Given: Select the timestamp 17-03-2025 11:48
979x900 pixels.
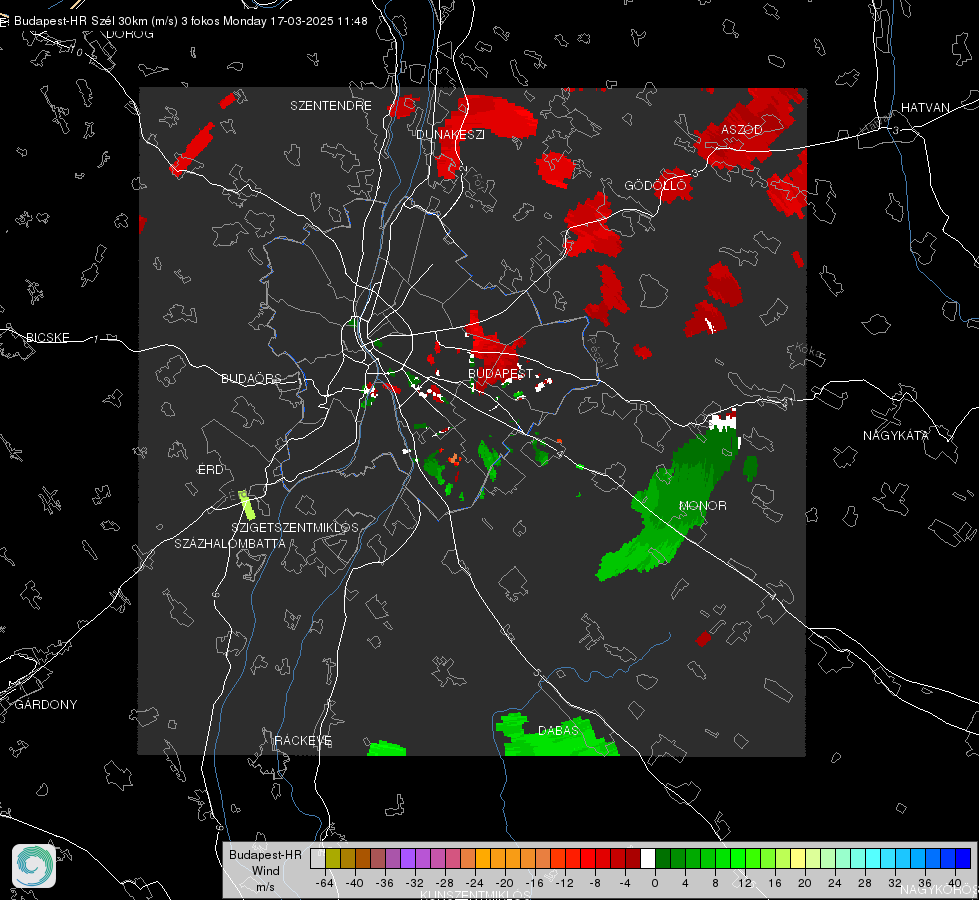Looking at the screenshot, I should coord(318,21).
